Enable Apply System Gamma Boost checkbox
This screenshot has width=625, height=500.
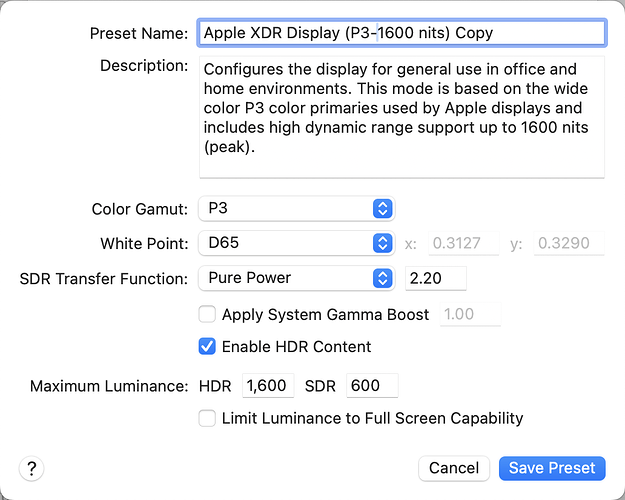[207, 314]
